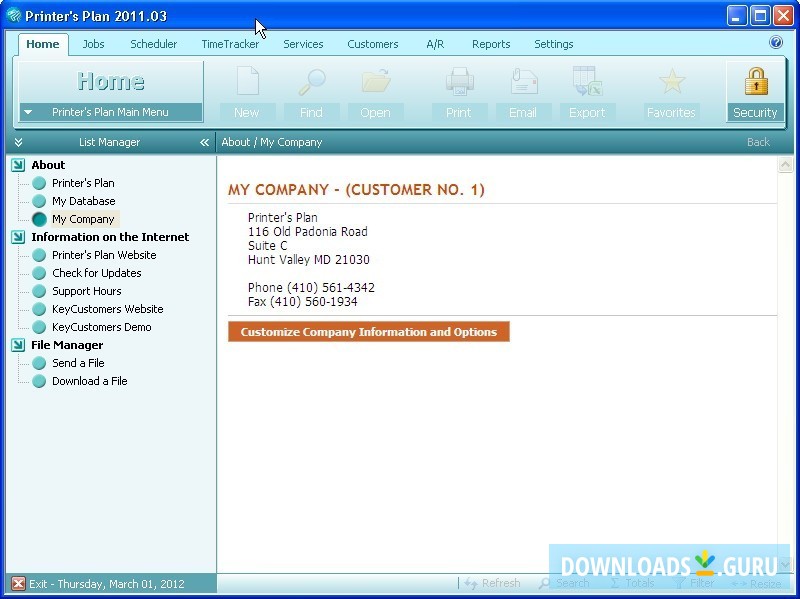The height and width of the screenshot is (599, 800).
Task: Select Printer's Plan in About list
Action: 83,183
